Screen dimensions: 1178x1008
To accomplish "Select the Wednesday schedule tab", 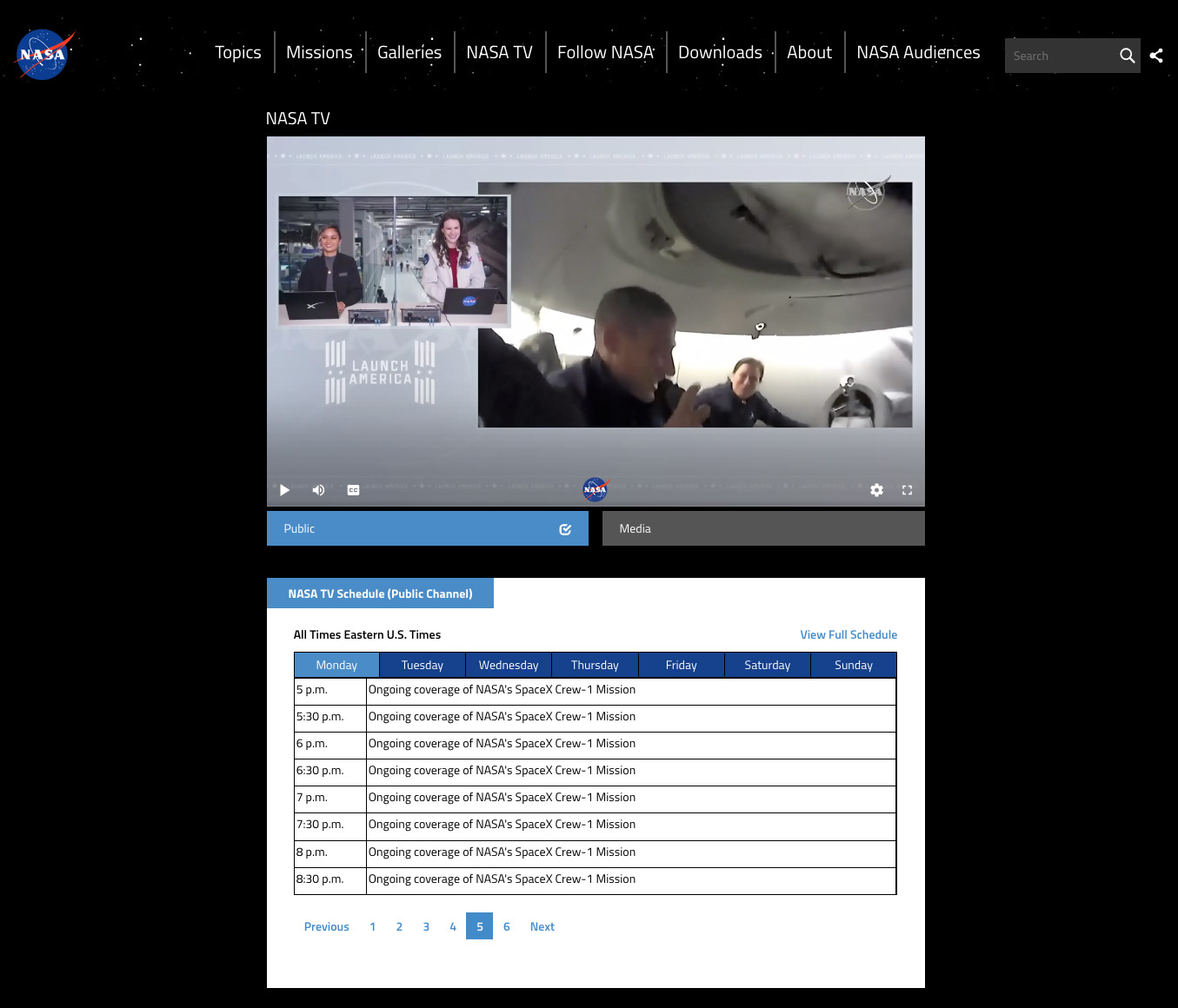I will tap(509, 665).
